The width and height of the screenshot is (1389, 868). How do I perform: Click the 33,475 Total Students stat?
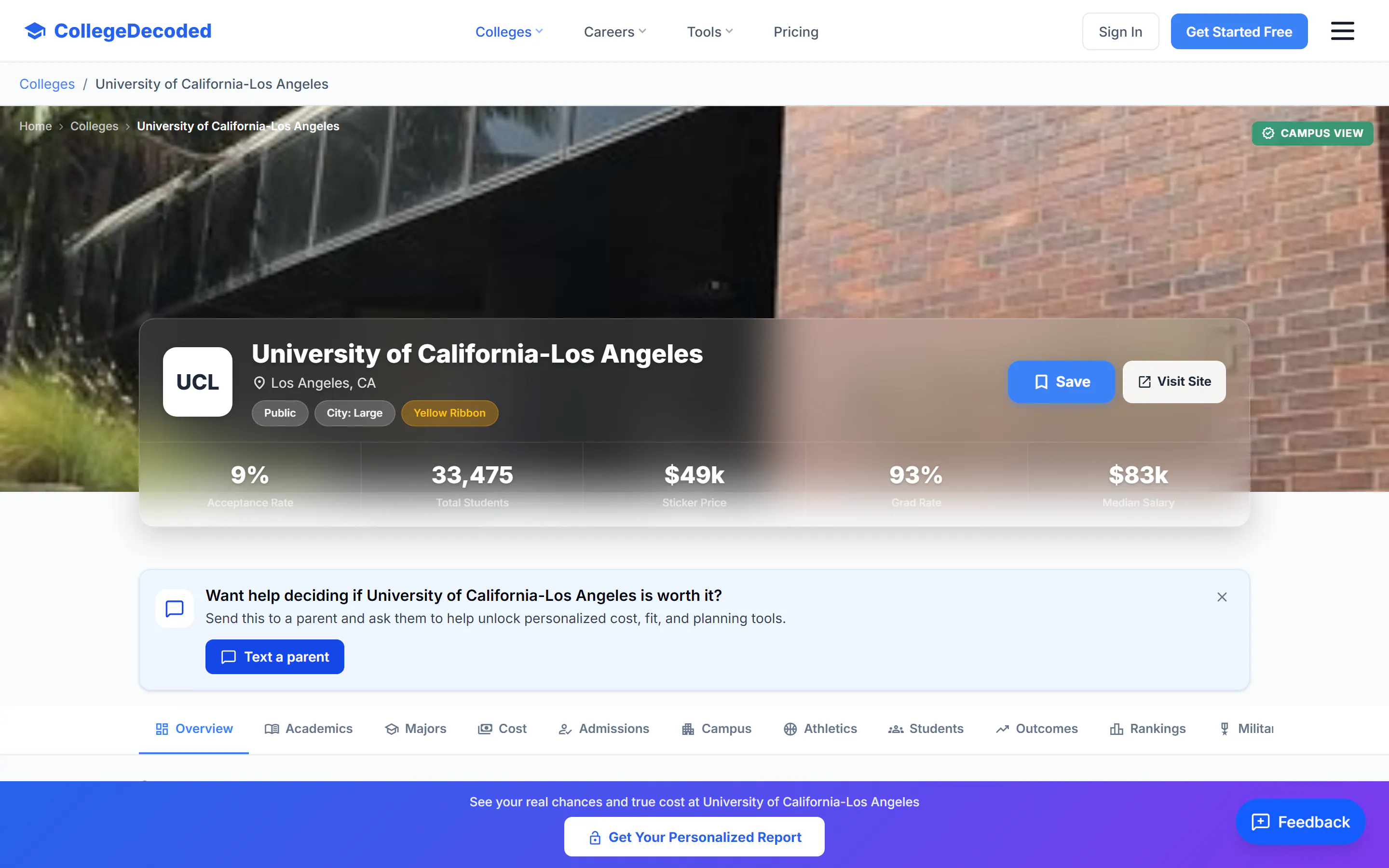(472, 485)
